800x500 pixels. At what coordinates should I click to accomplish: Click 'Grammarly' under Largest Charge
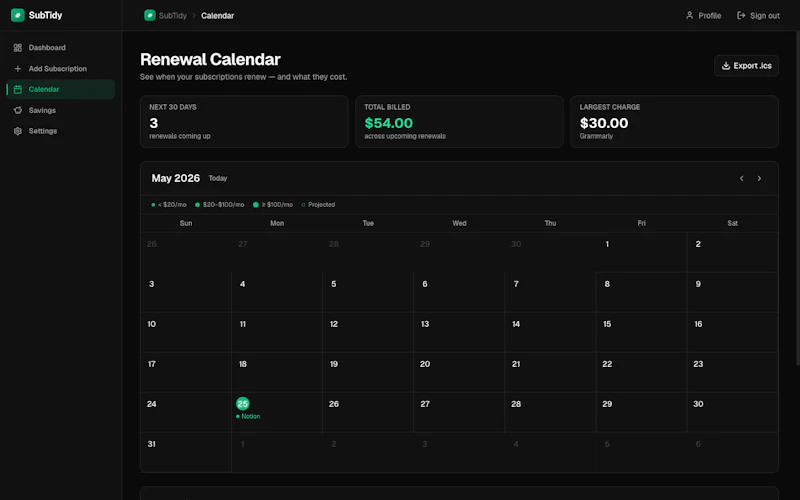pos(596,136)
